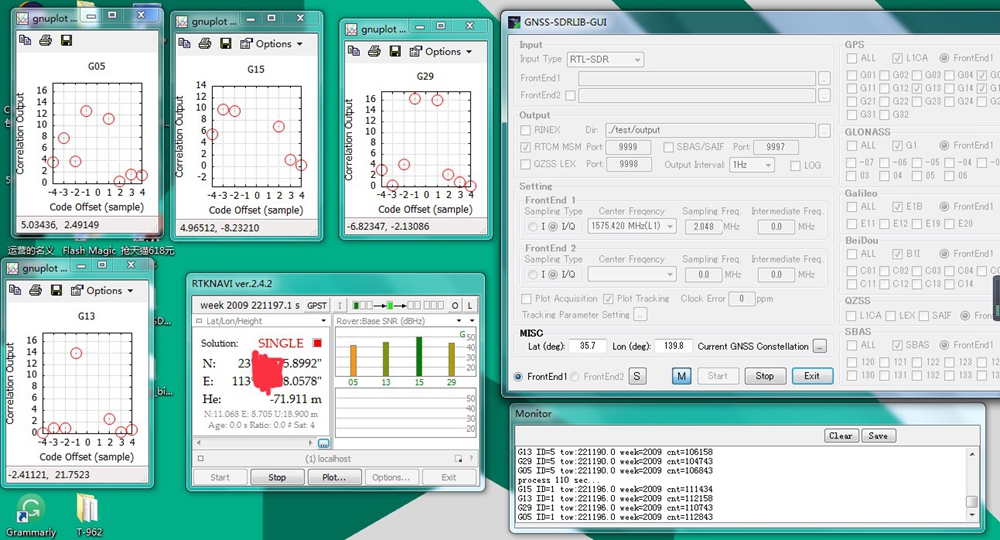Click the print icon in G13 gnuplot window

pos(36,290)
